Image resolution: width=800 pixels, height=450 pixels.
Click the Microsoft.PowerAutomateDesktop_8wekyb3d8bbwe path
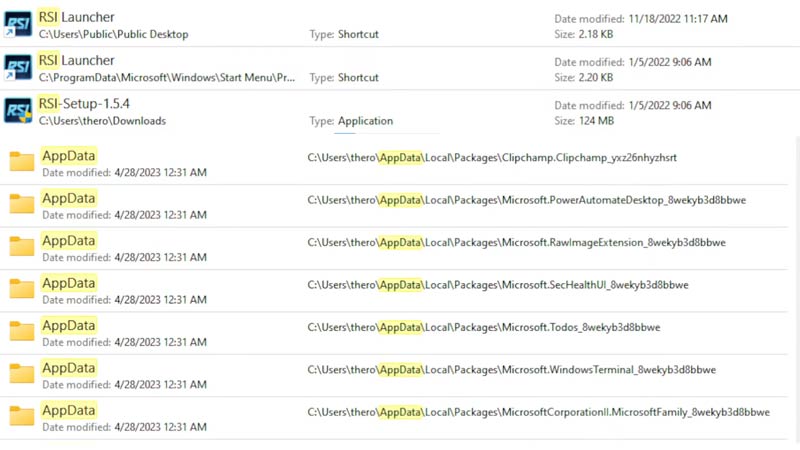click(527, 200)
